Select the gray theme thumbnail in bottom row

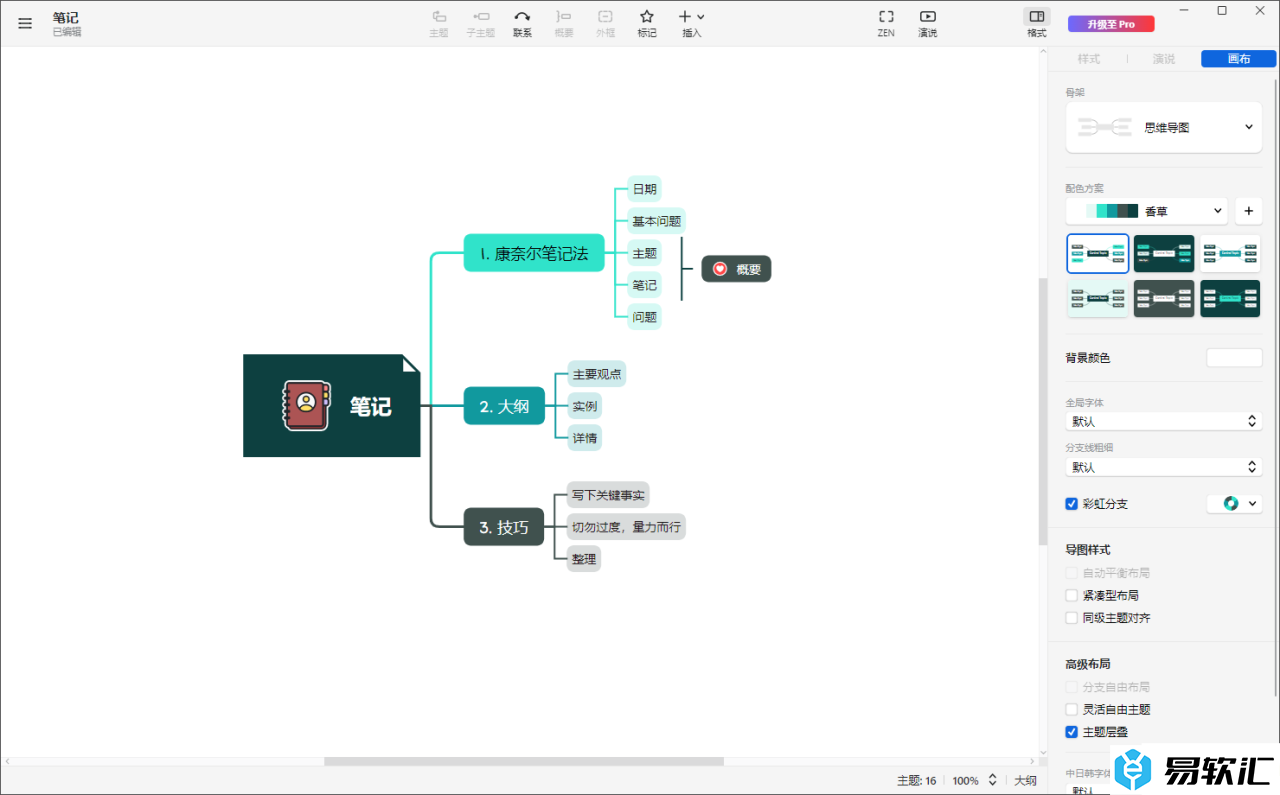[1164, 298]
